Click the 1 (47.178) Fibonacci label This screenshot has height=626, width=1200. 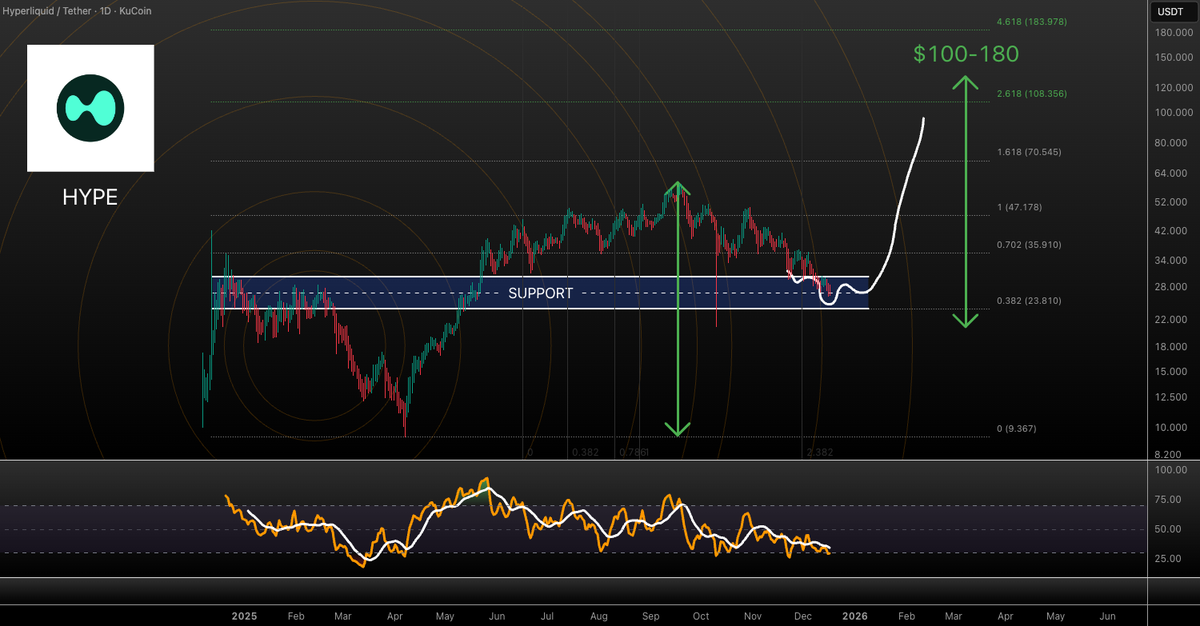pos(1021,207)
